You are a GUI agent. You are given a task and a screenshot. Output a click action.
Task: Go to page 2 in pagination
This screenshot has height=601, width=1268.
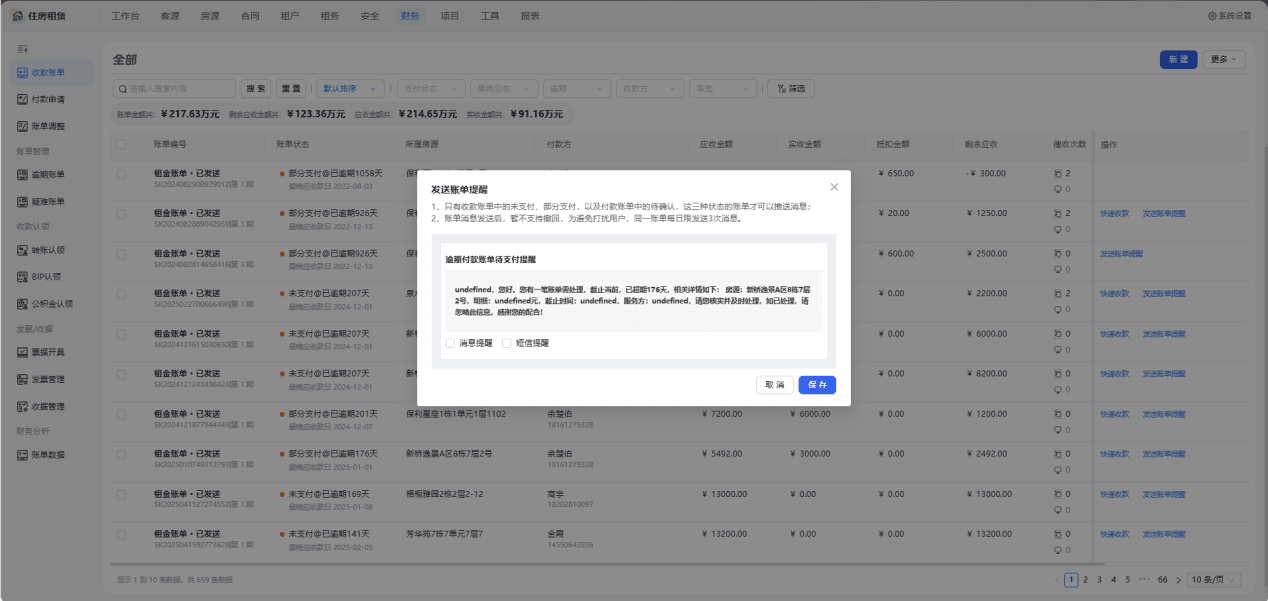click(x=1085, y=579)
